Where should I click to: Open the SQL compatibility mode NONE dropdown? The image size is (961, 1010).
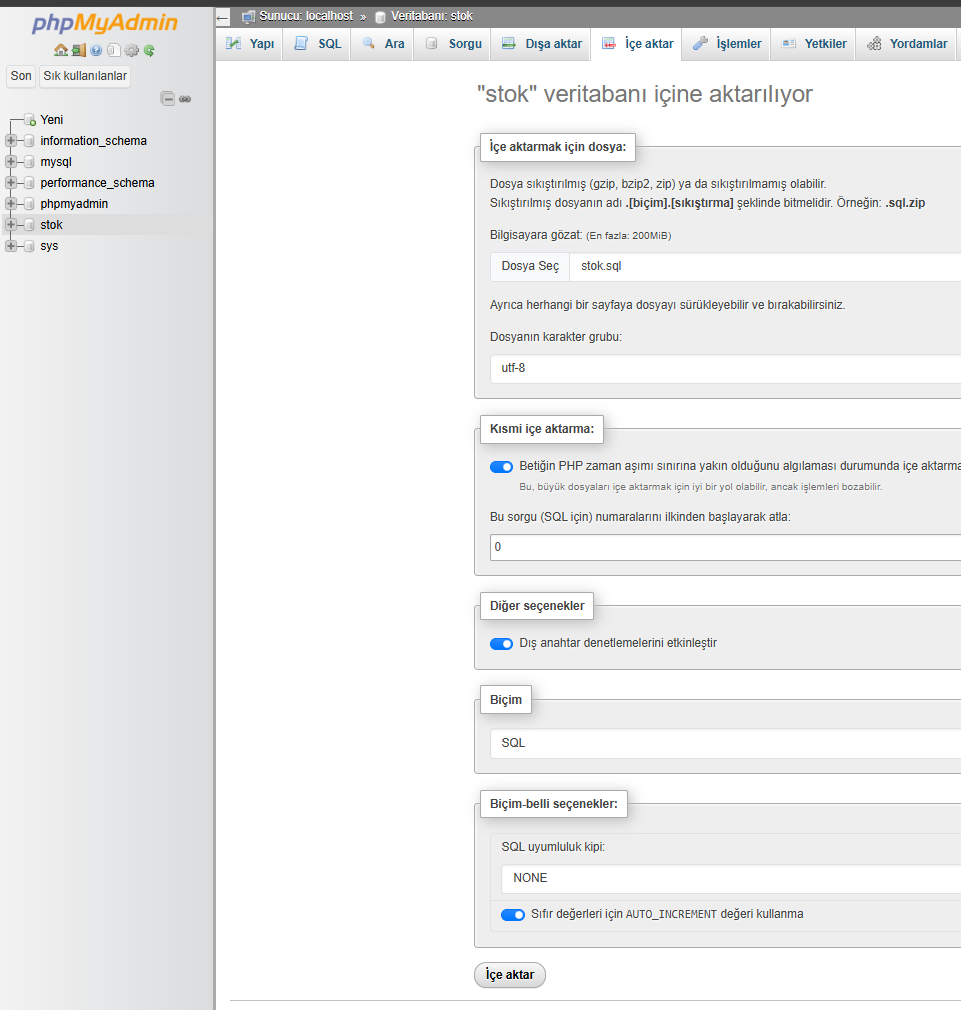pyautogui.click(x=730, y=878)
